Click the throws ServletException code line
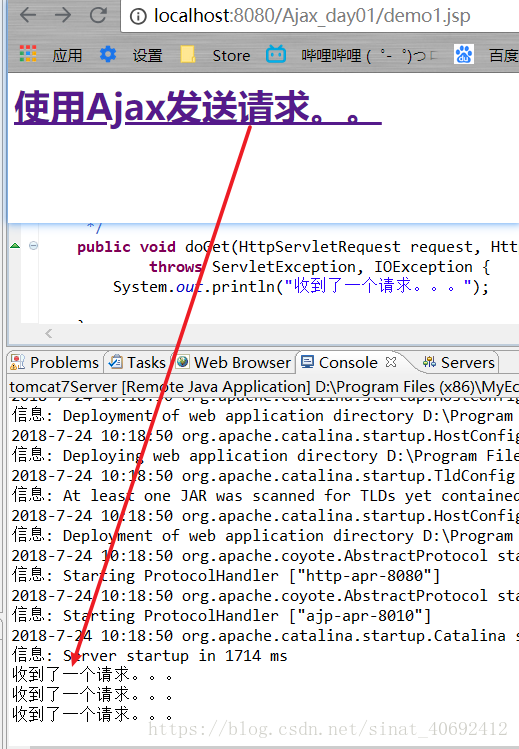This screenshot has height=749, width=519. click(x=319, y=267)
